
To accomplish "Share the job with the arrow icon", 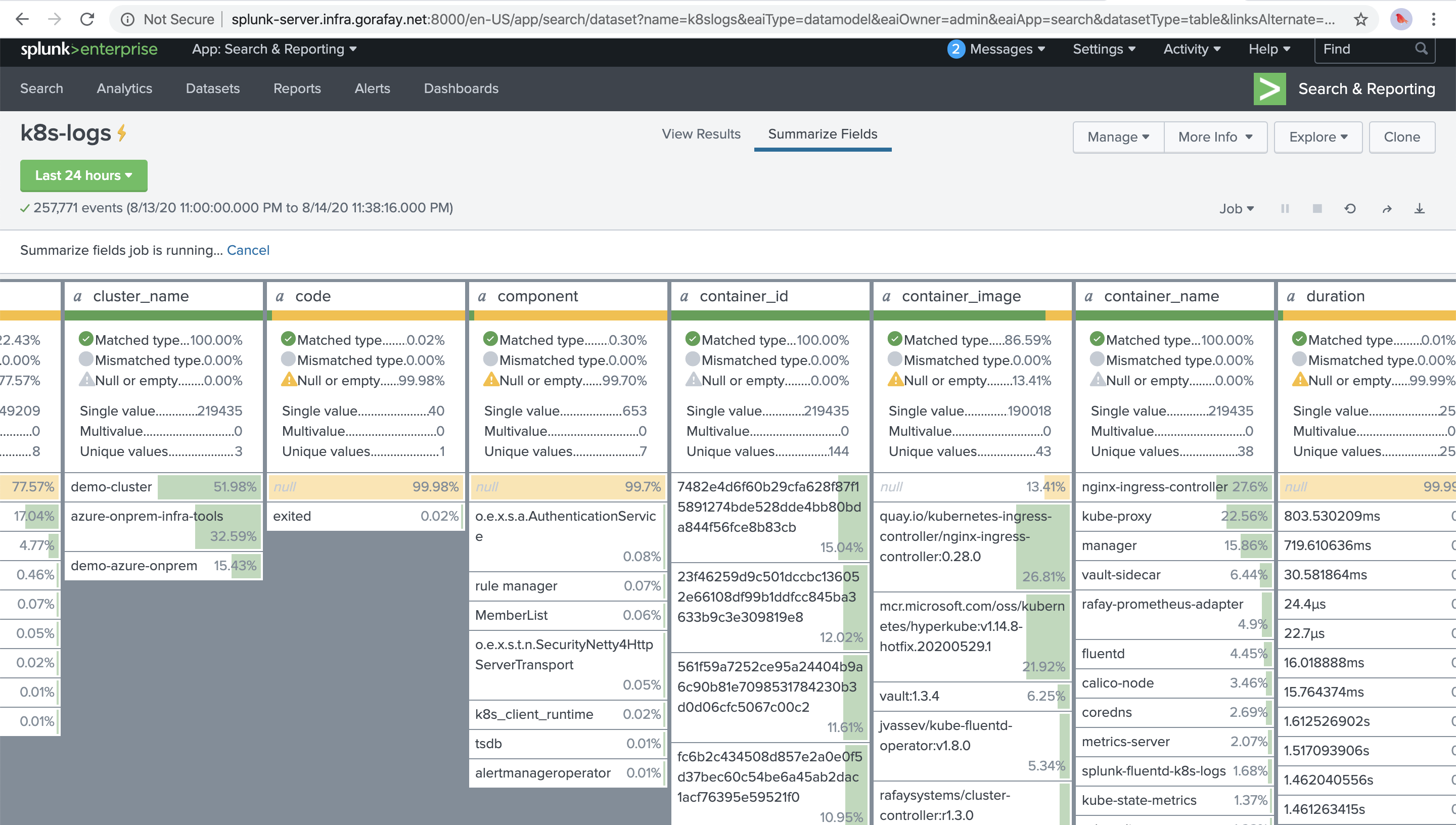I will click(x=1386, y=208).
